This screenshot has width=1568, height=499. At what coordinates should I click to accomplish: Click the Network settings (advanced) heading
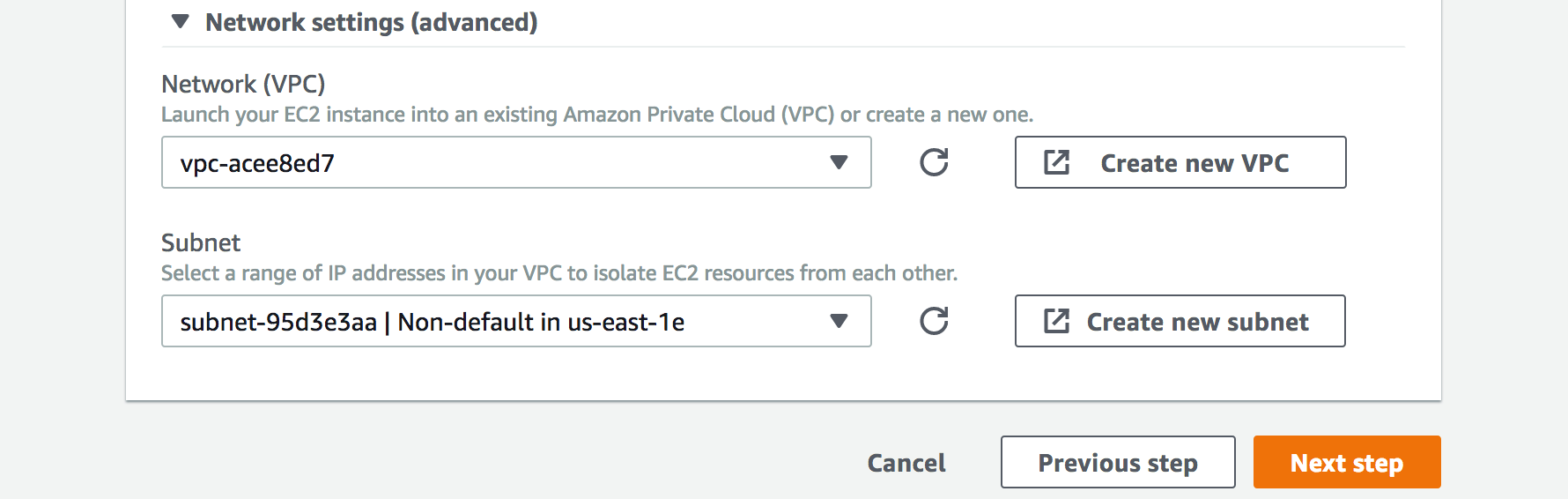coord(371,22)
